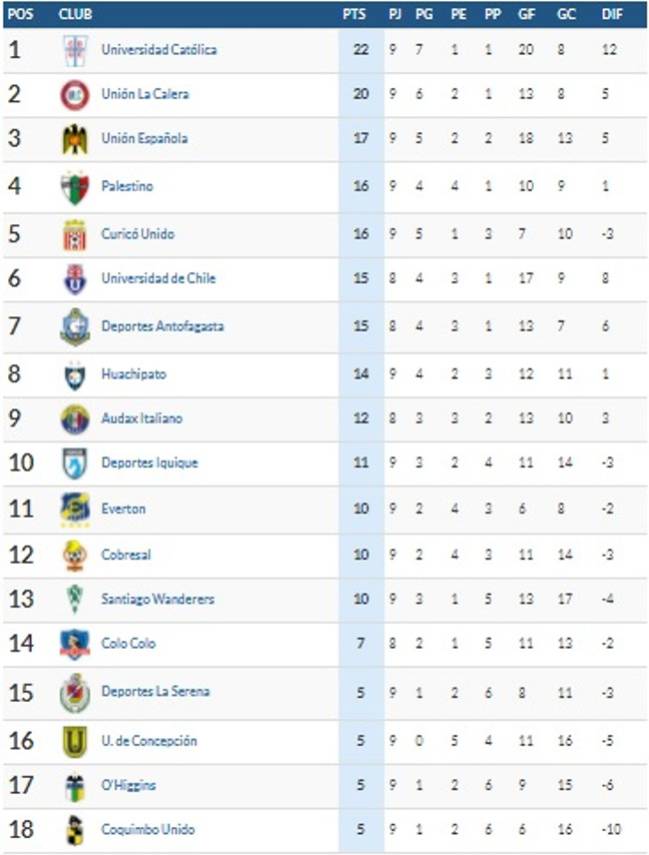Click the Audax Italiano team name

[142, 418]
